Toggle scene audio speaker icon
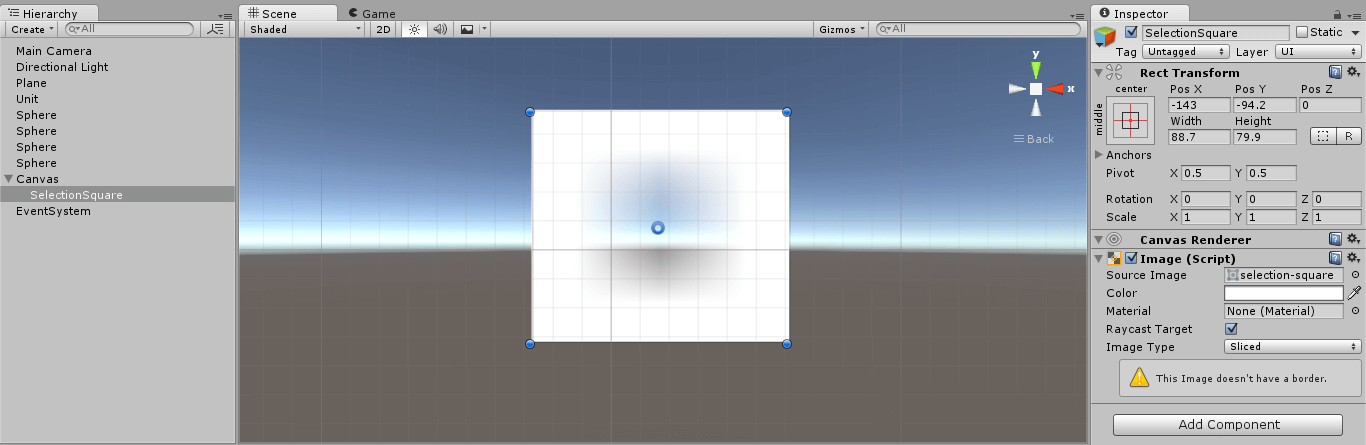Screen dimensions: 1366x445 point(440,29)
